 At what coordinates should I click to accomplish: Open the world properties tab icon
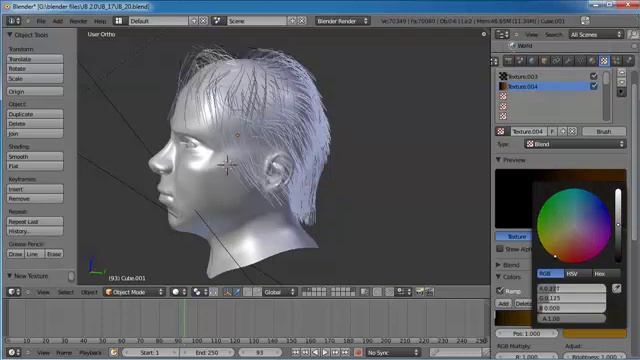click(532, 61)
